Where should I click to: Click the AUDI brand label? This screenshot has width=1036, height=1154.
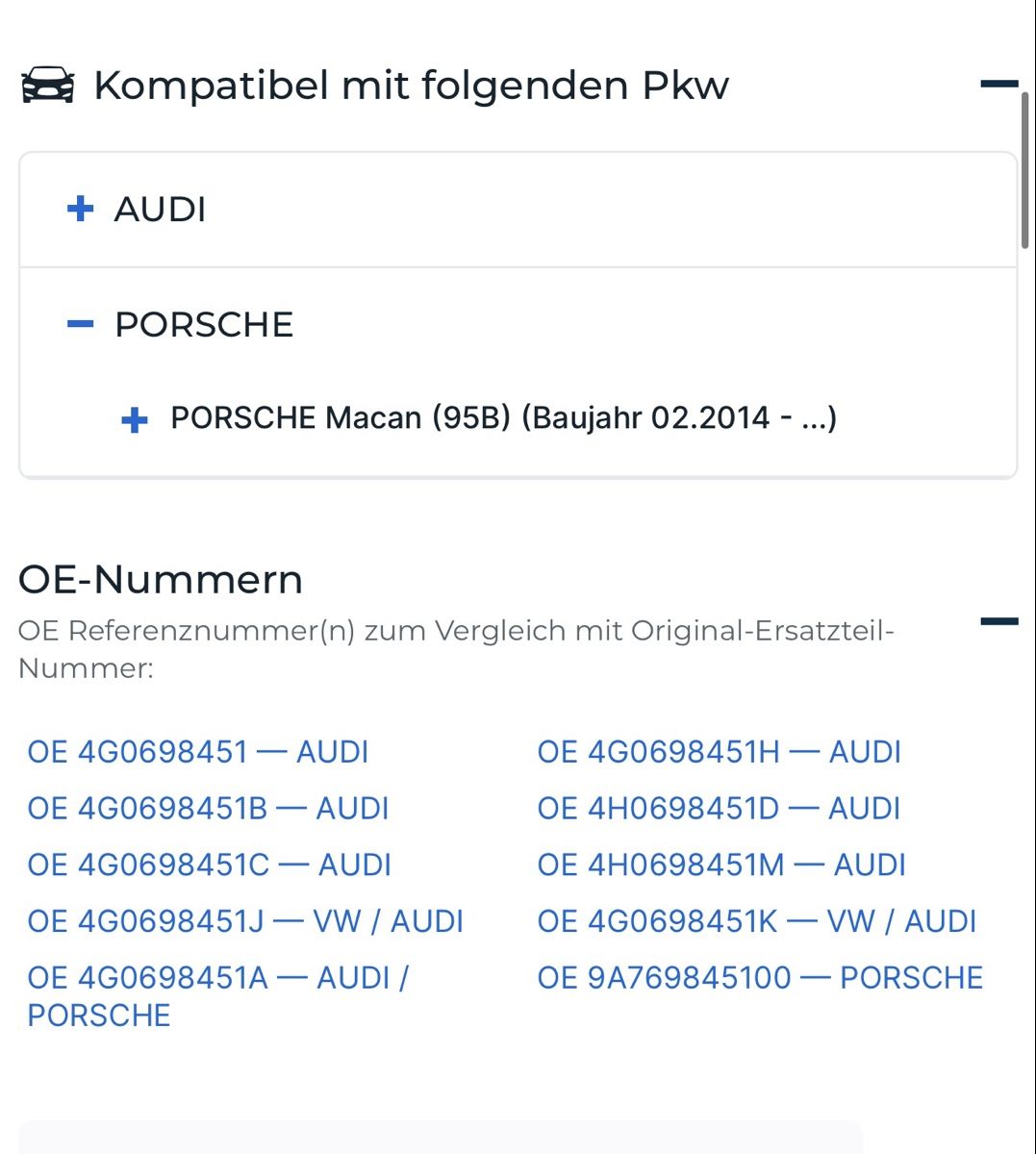[160, 210]
